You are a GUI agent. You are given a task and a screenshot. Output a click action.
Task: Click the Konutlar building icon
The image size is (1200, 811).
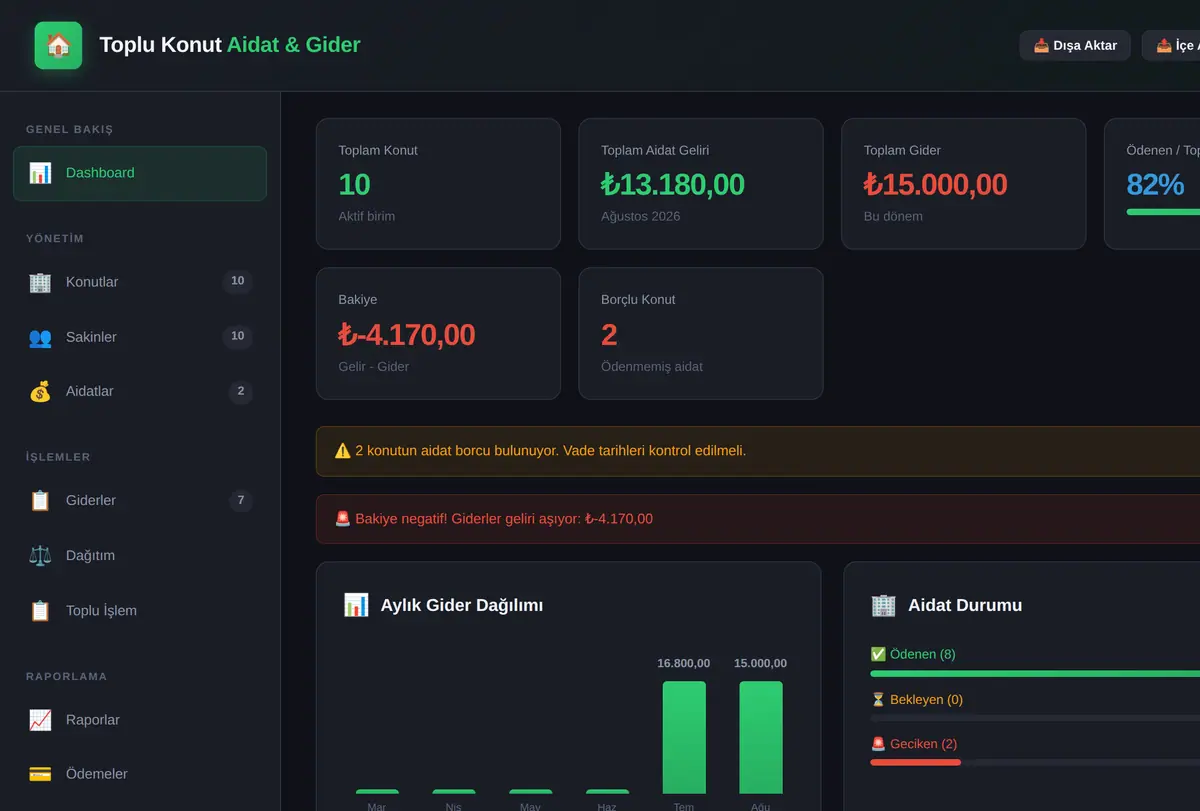[x=40, y=282]
